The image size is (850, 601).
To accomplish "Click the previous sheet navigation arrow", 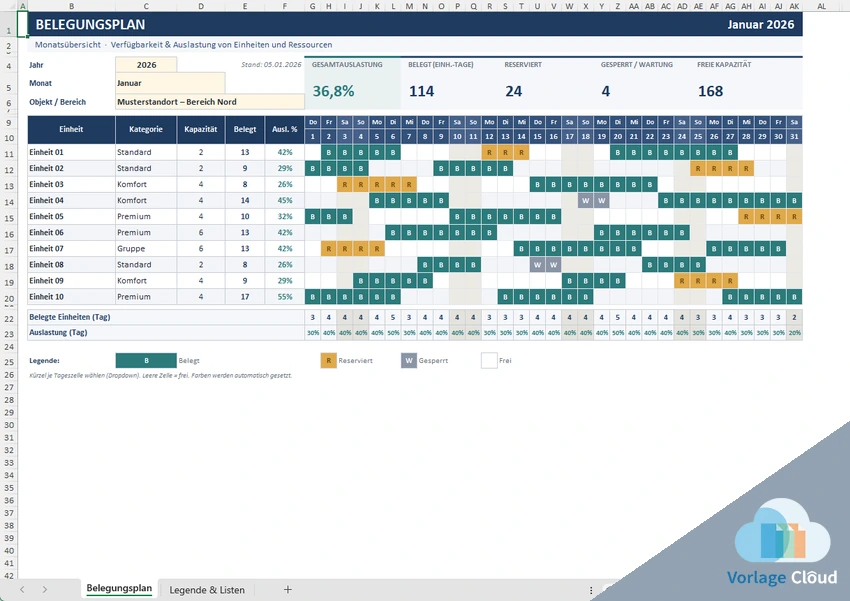I will point(22,590).
